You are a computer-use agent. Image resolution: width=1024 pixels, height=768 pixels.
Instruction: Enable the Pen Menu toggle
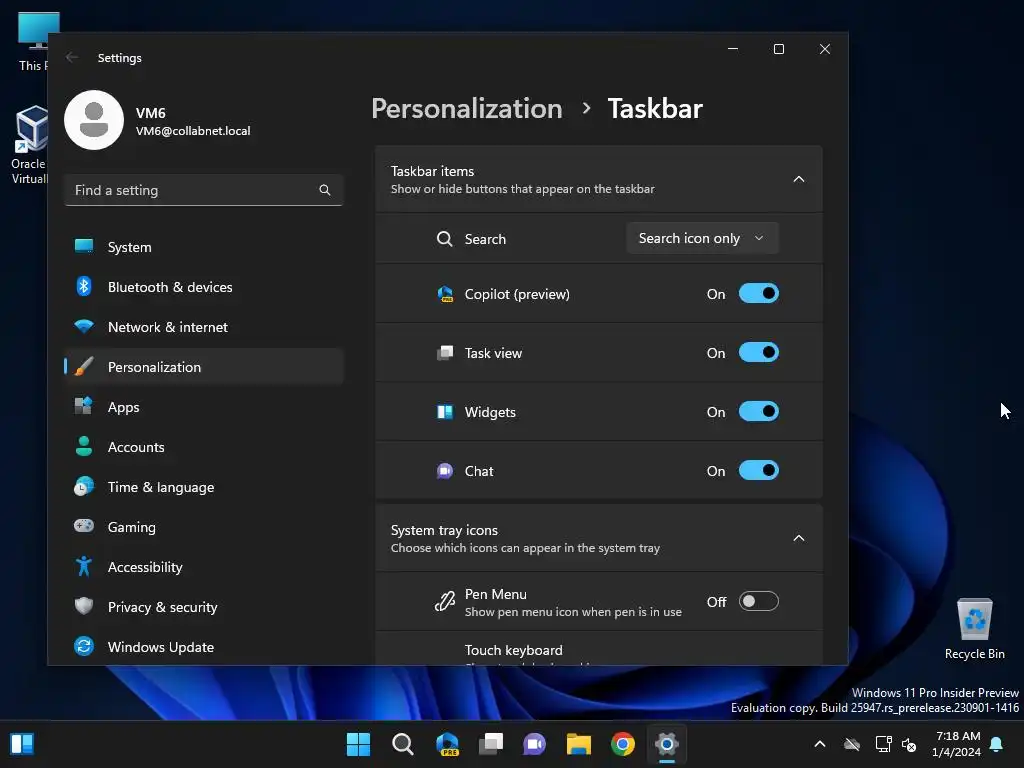point(758,601)
